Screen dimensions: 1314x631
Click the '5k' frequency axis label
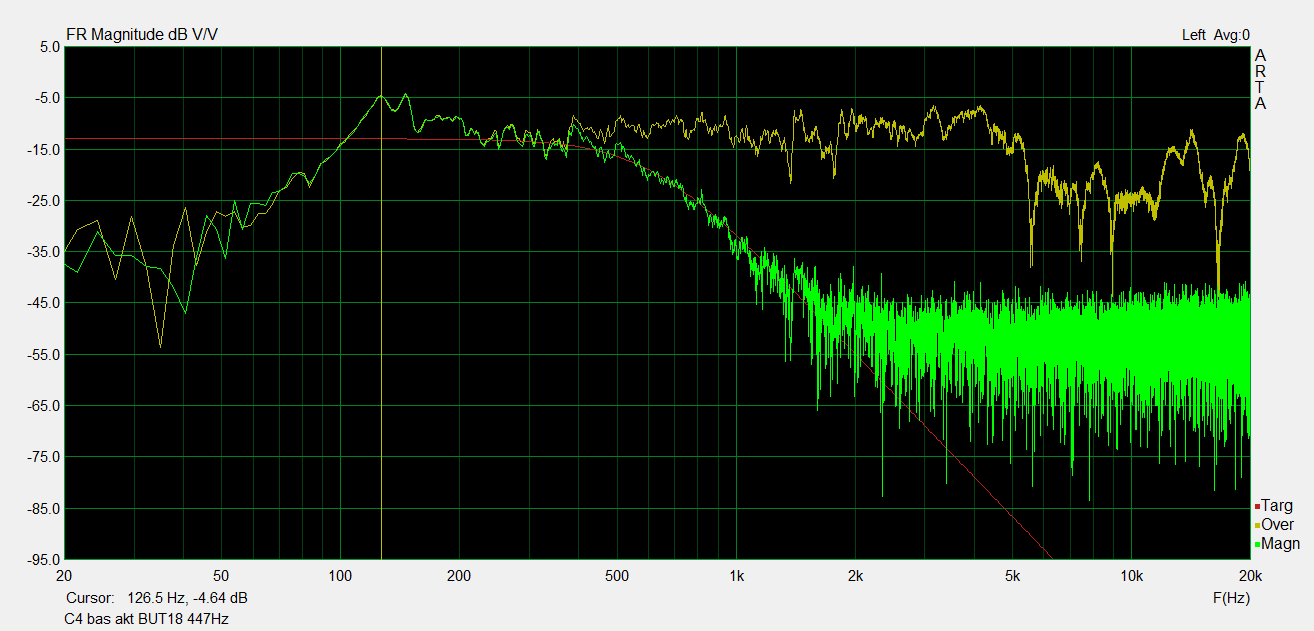(x=1012, y=576)
